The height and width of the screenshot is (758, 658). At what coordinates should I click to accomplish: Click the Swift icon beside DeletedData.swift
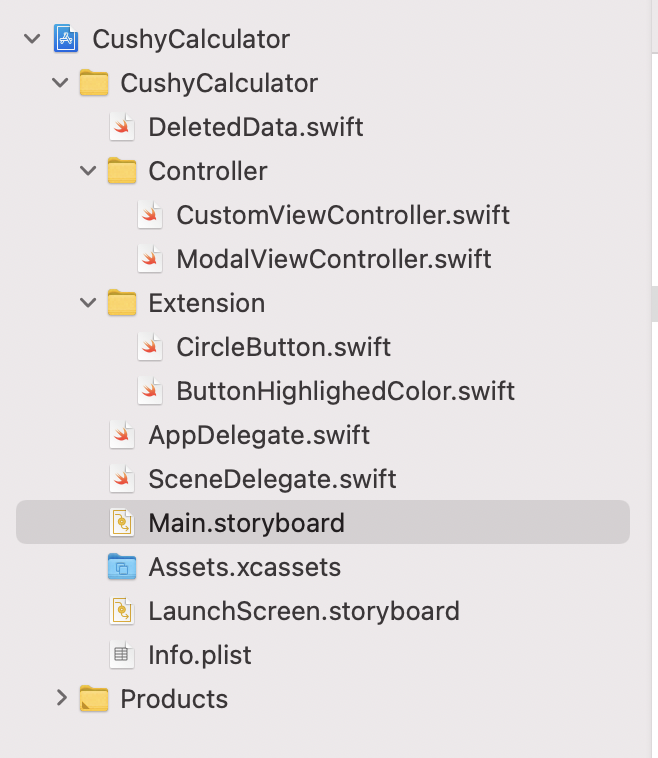(x=122, y=127)
